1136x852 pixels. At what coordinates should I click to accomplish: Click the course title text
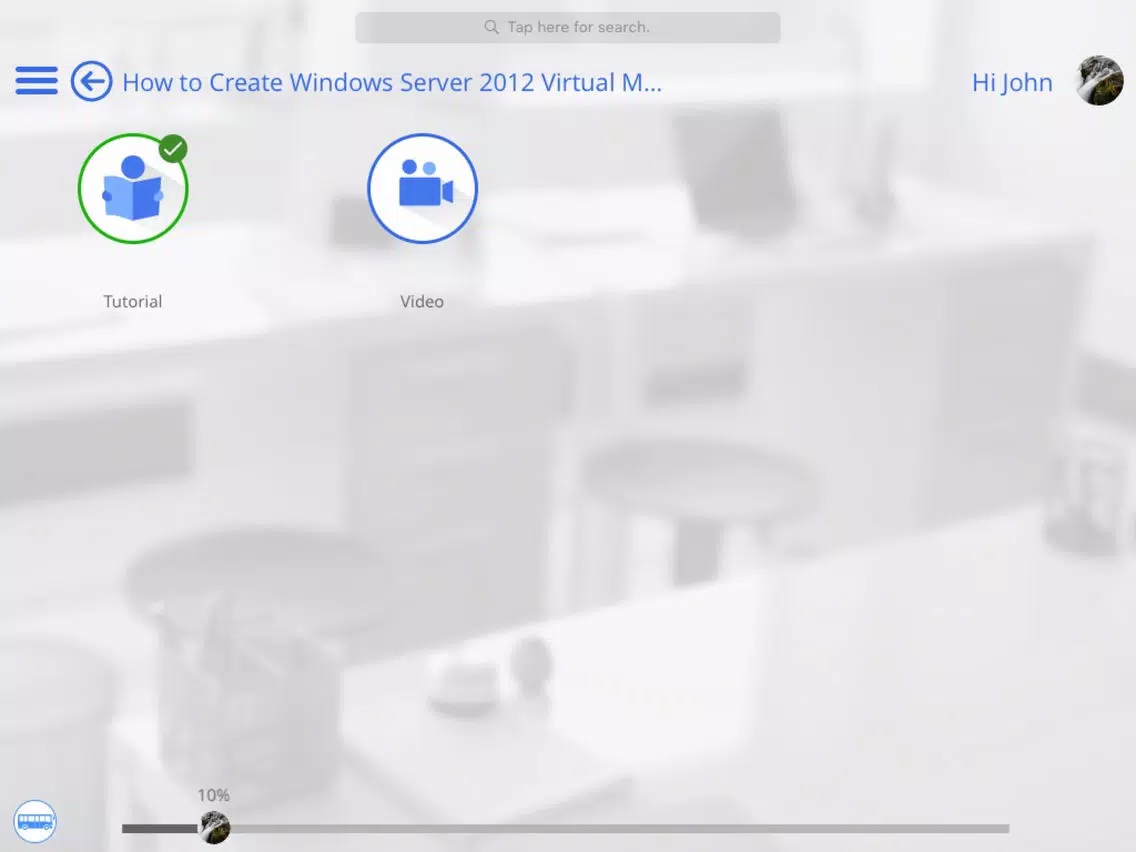tap(392, 83)
